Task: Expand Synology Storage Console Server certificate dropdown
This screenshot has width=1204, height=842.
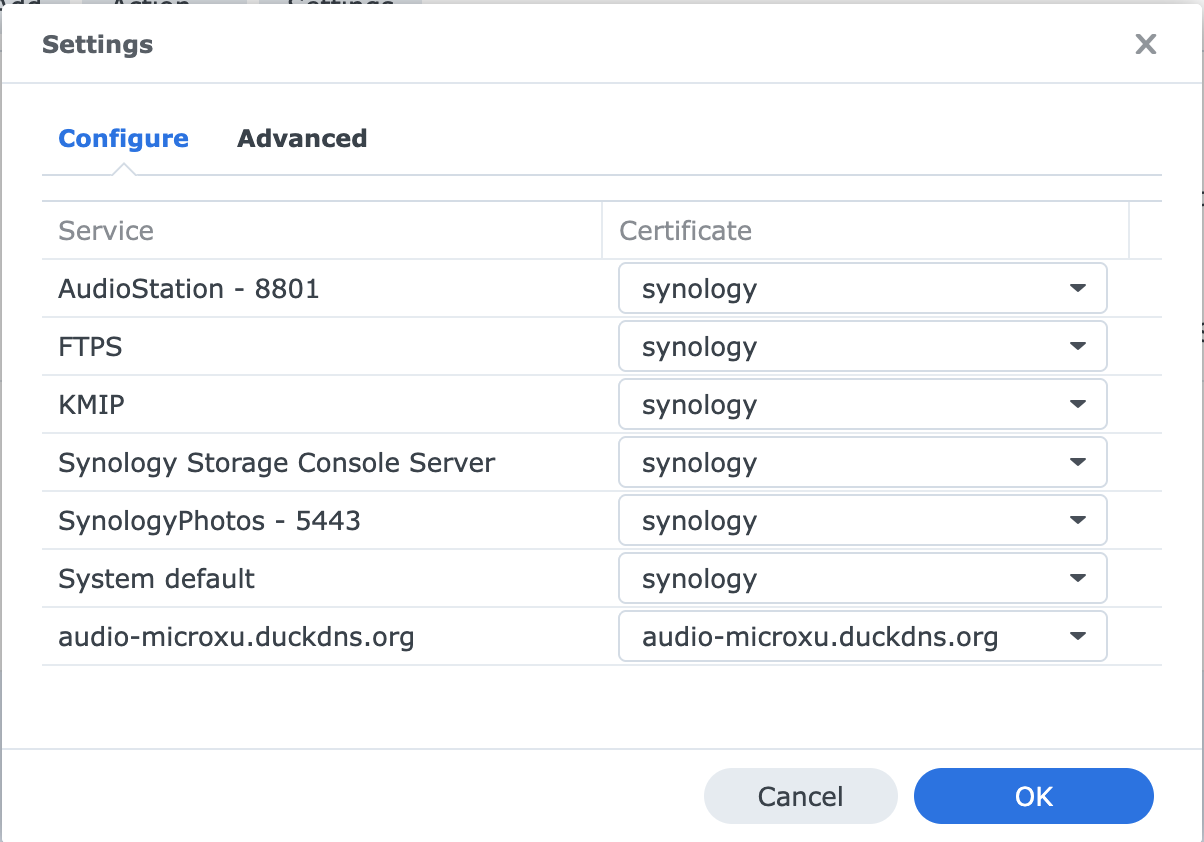Action: point(862,463)
